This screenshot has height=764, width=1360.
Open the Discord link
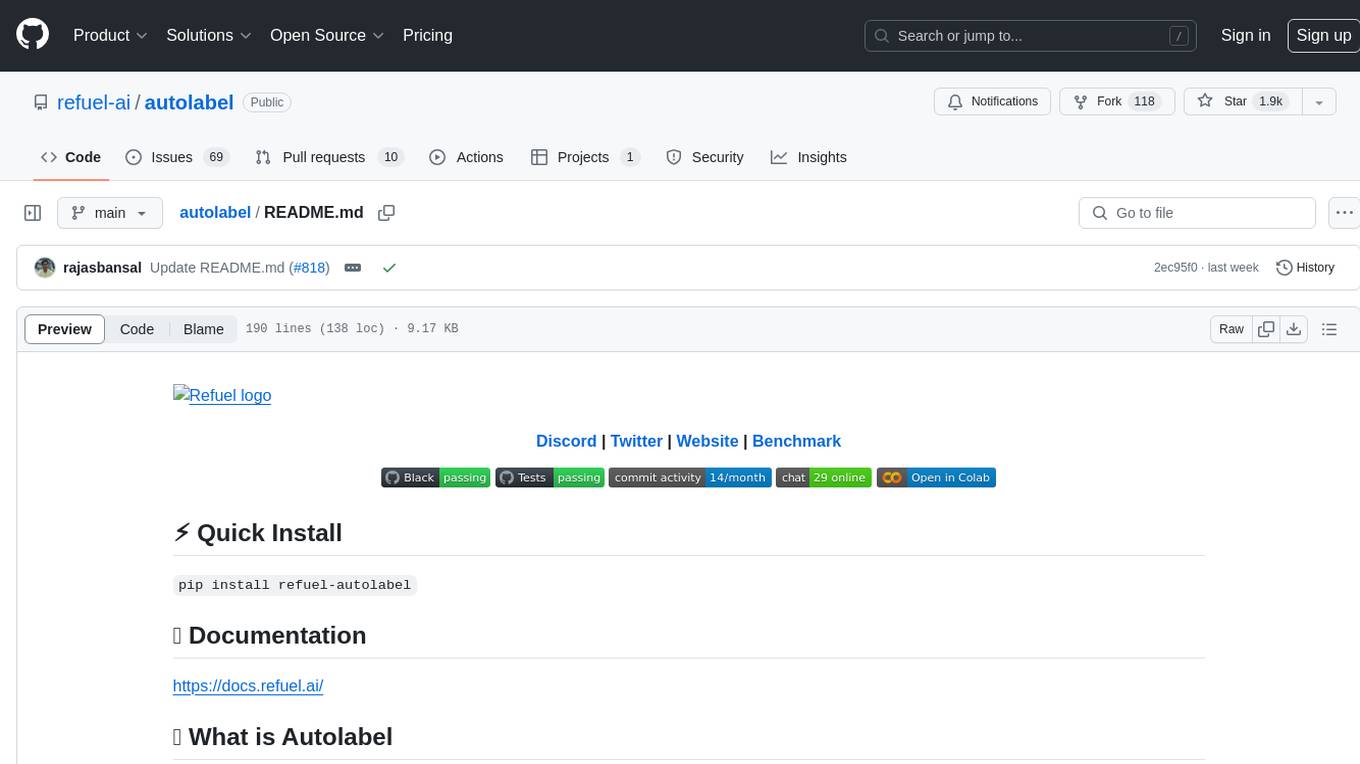coord(566,441)
